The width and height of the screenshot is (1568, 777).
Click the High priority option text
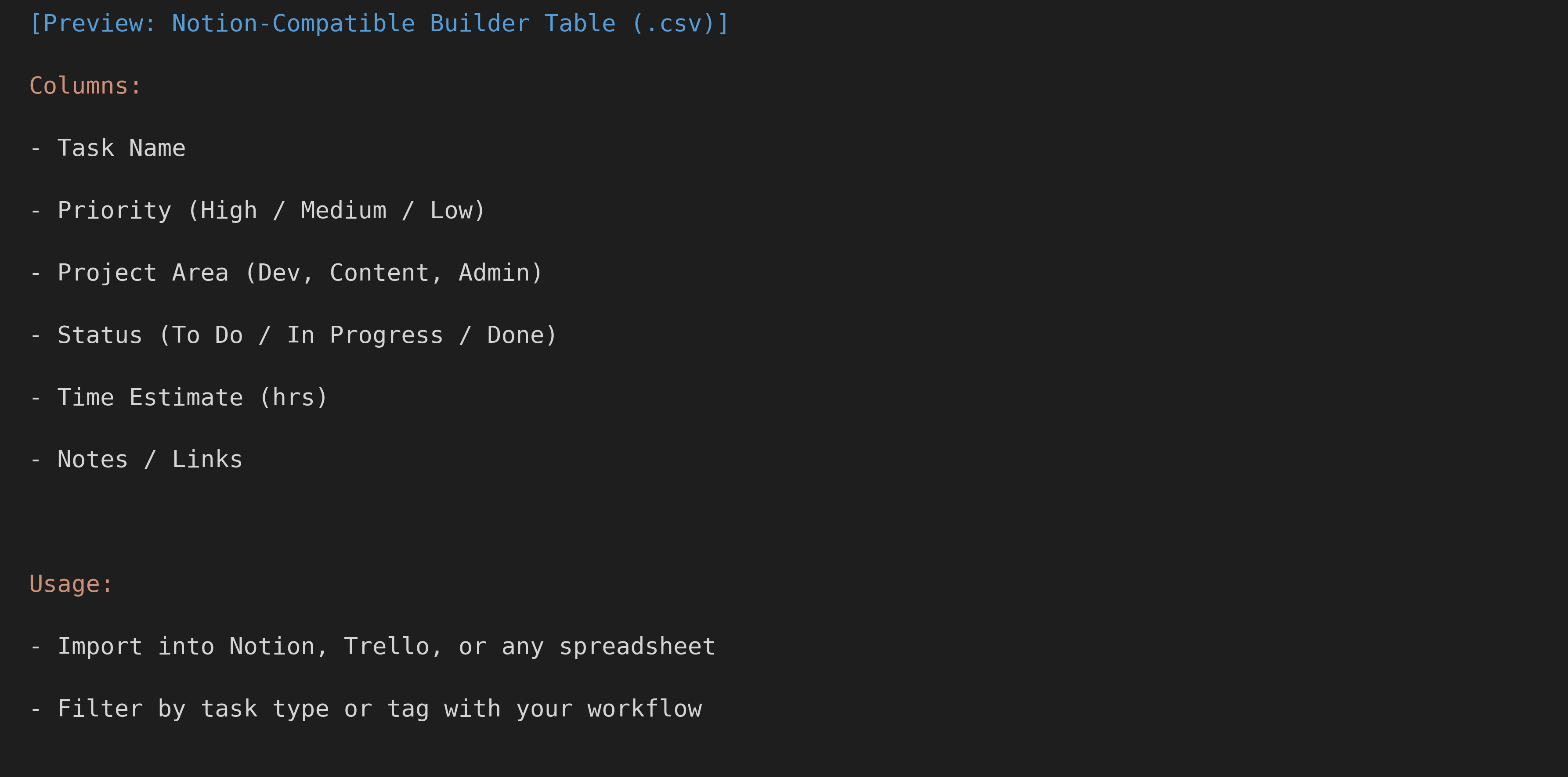(x=229, y=211)
